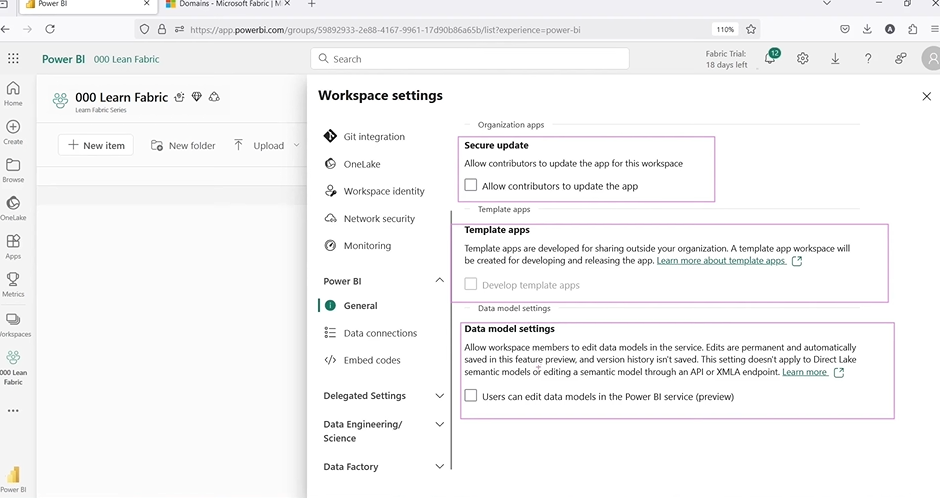Open the user account avatar

(x=932, y=59)
